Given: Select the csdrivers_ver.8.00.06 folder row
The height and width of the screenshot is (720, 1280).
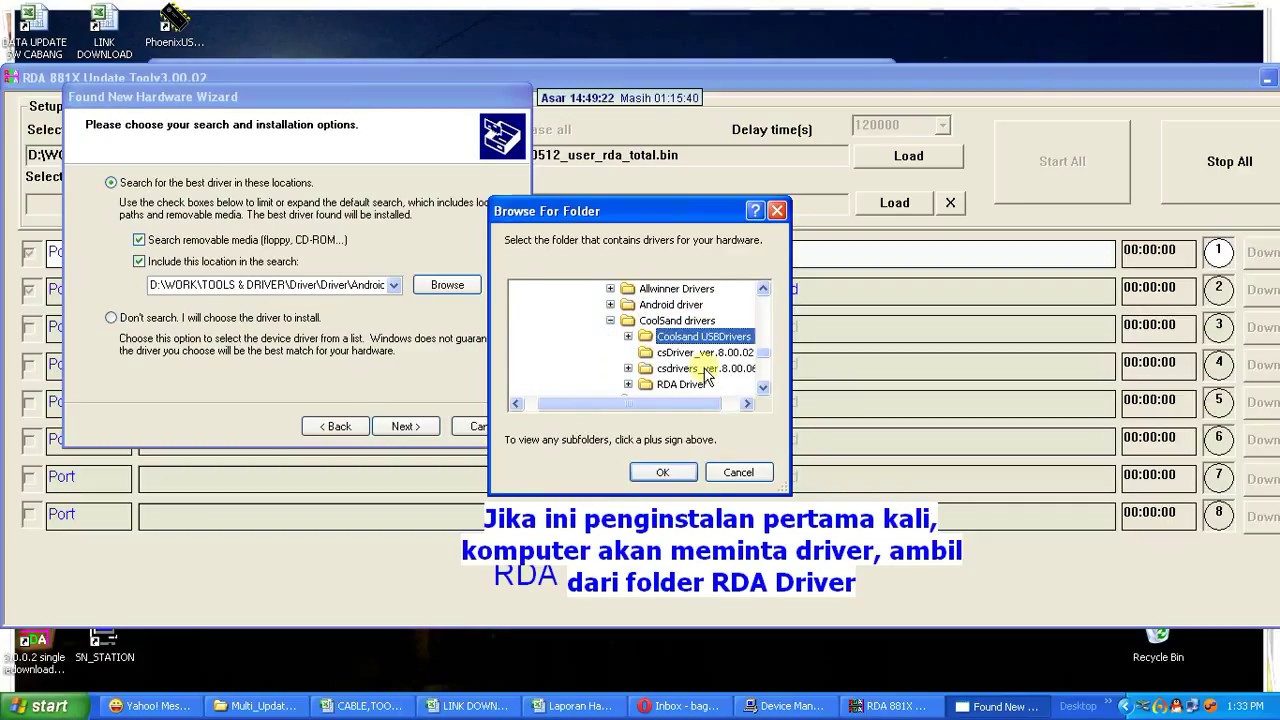Looking at the screenshot, I should click(705, 369).
